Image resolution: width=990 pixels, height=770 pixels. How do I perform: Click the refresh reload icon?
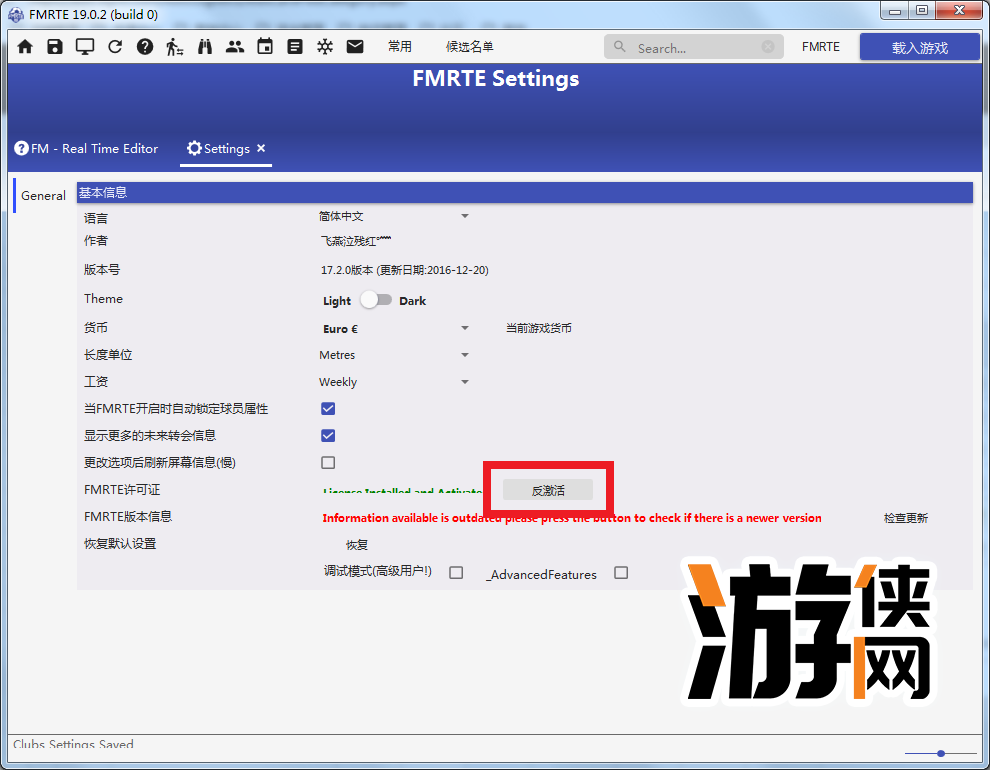(x=115, y=47)
